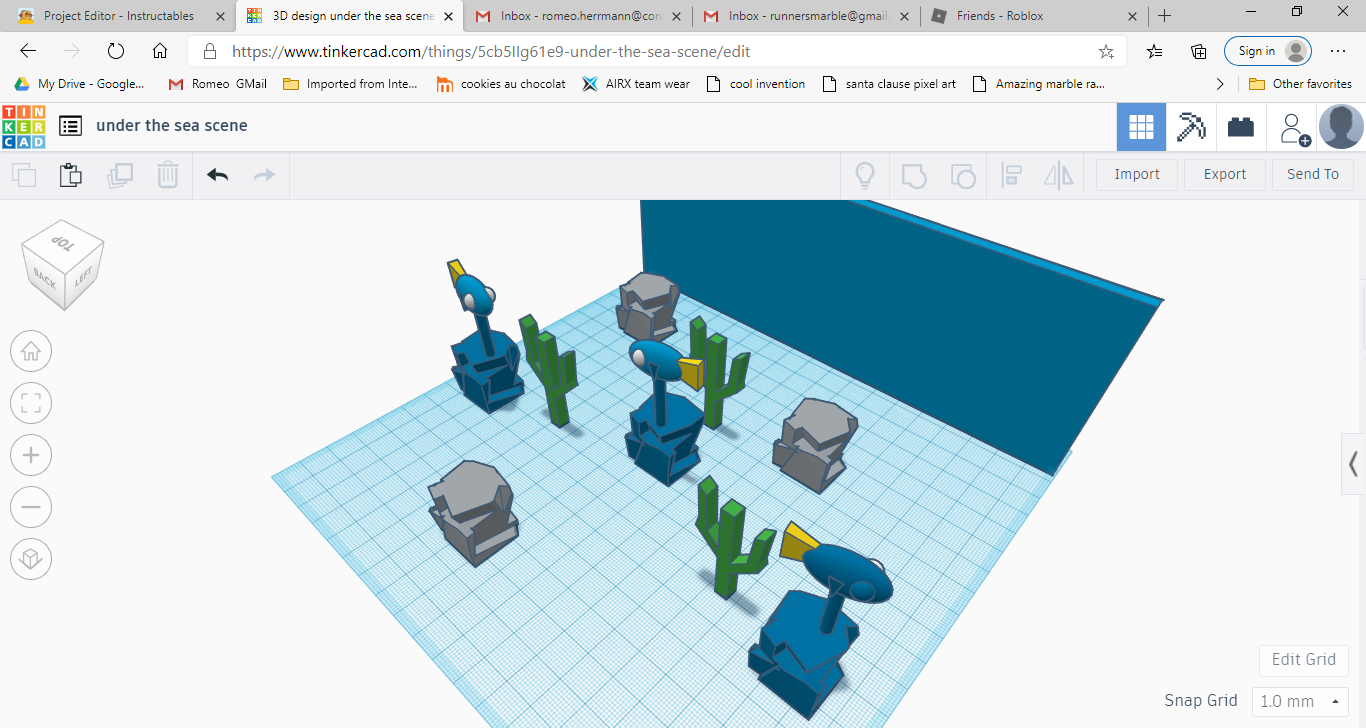The image size is (1366, 728).
Task: Open Amazing marble ra... bookmark
Action: pyautogui.click(x=1039, y=84)
